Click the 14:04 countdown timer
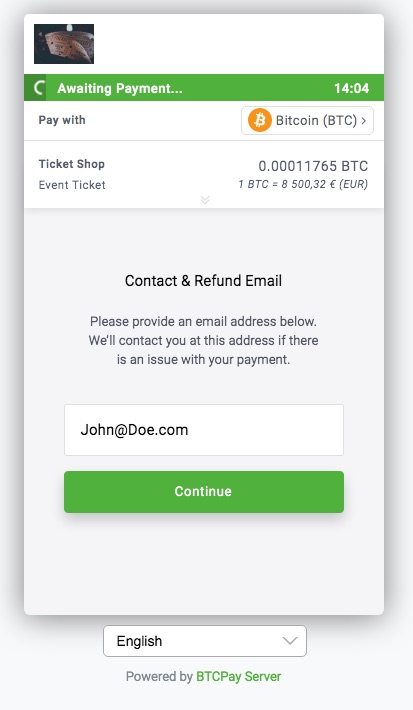 tap(351, 88)
